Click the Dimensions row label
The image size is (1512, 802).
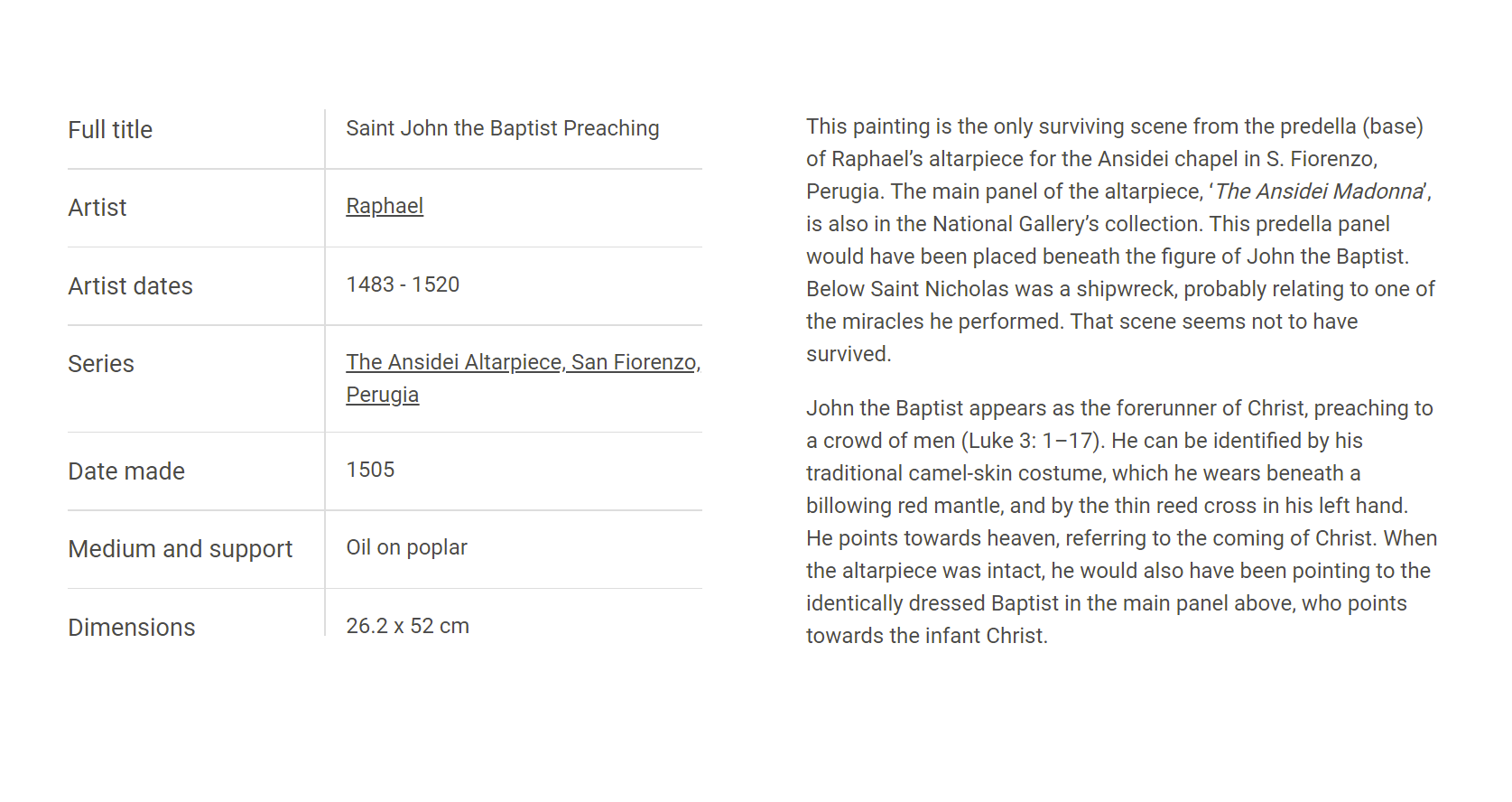tap(132, 628)
